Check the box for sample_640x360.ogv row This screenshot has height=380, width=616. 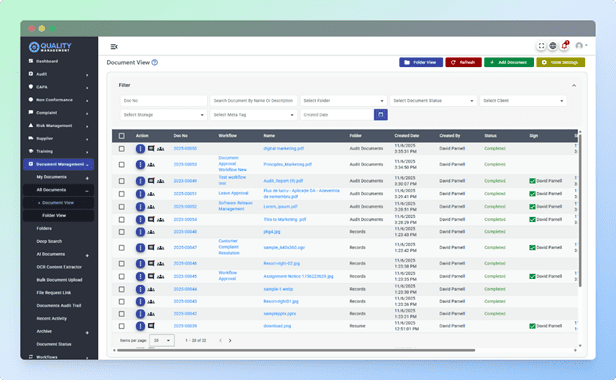coord(122,248)
